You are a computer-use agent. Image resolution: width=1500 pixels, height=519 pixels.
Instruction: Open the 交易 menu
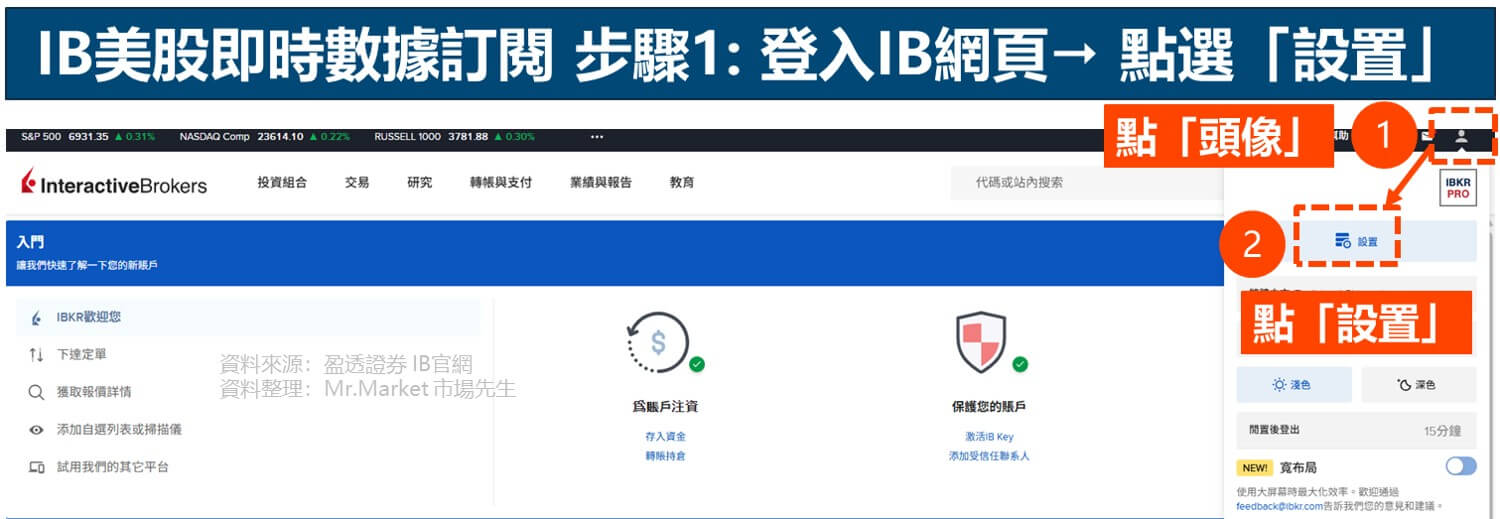coord(357,182)
